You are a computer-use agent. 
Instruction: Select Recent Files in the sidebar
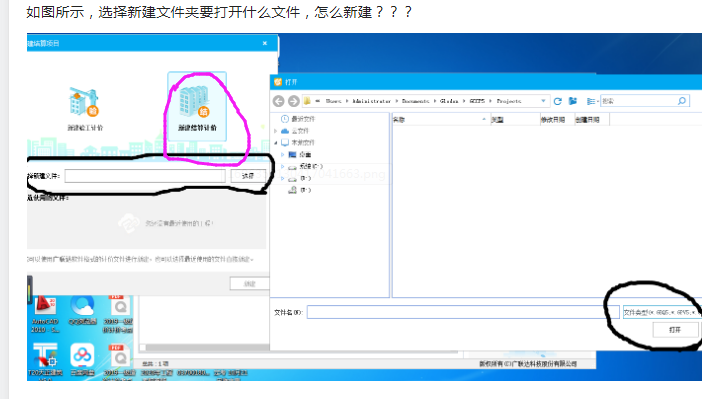(298, 119)
